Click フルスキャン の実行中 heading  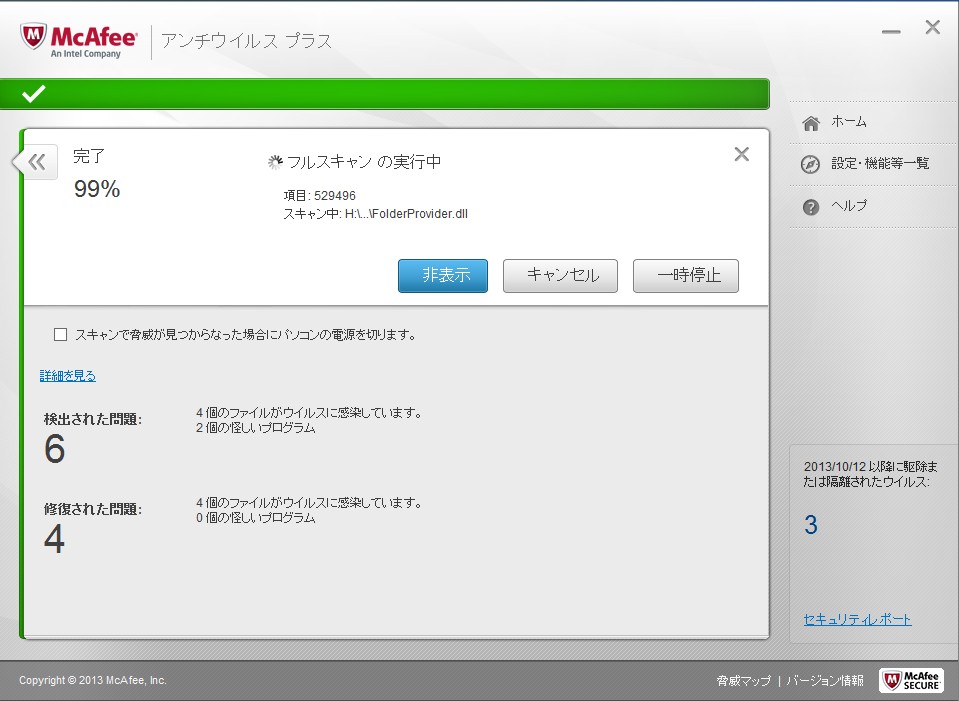[x=364, y=161]
